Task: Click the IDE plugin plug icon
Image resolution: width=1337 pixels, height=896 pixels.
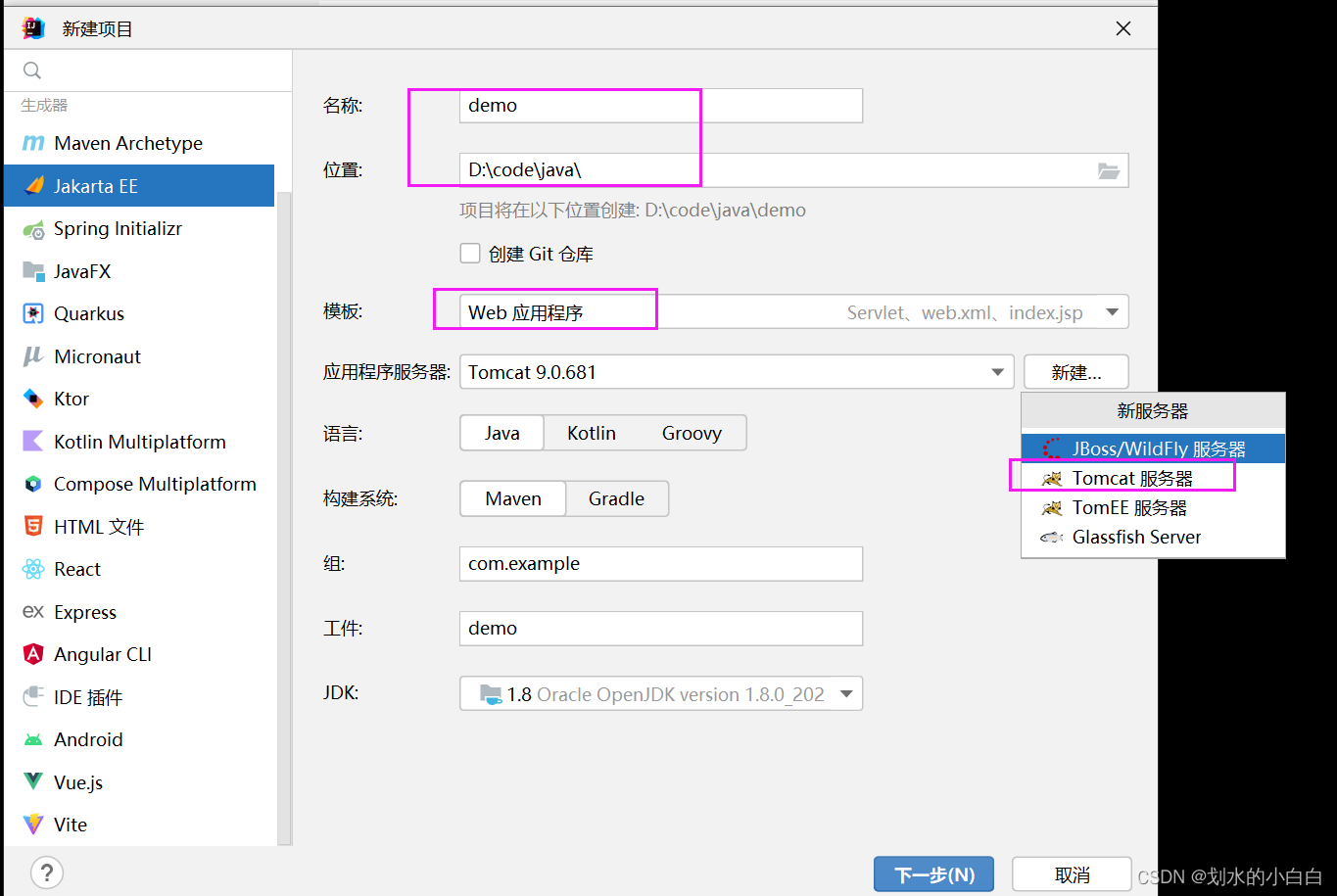Action: [x=33, y=696]
